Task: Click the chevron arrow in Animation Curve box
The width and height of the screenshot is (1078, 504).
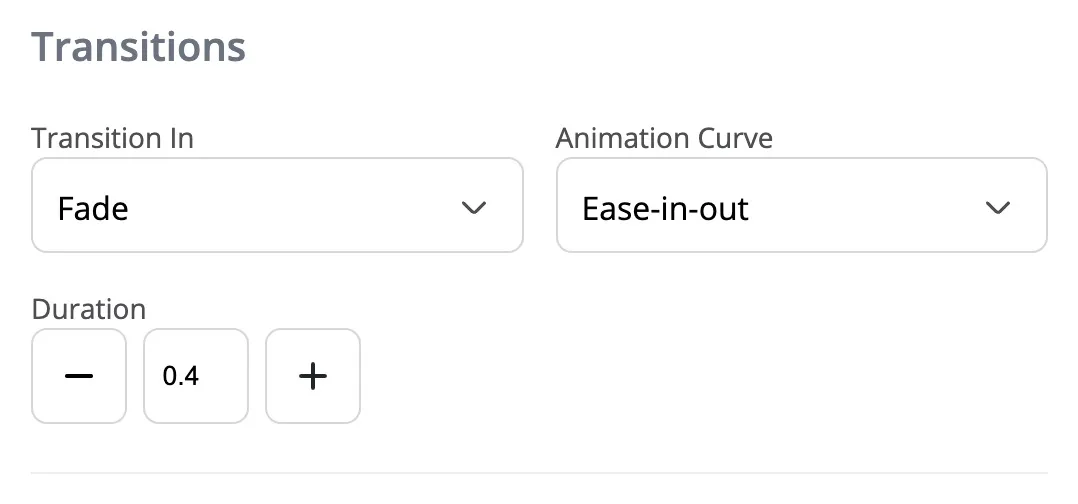Action: tap(997, 208)
